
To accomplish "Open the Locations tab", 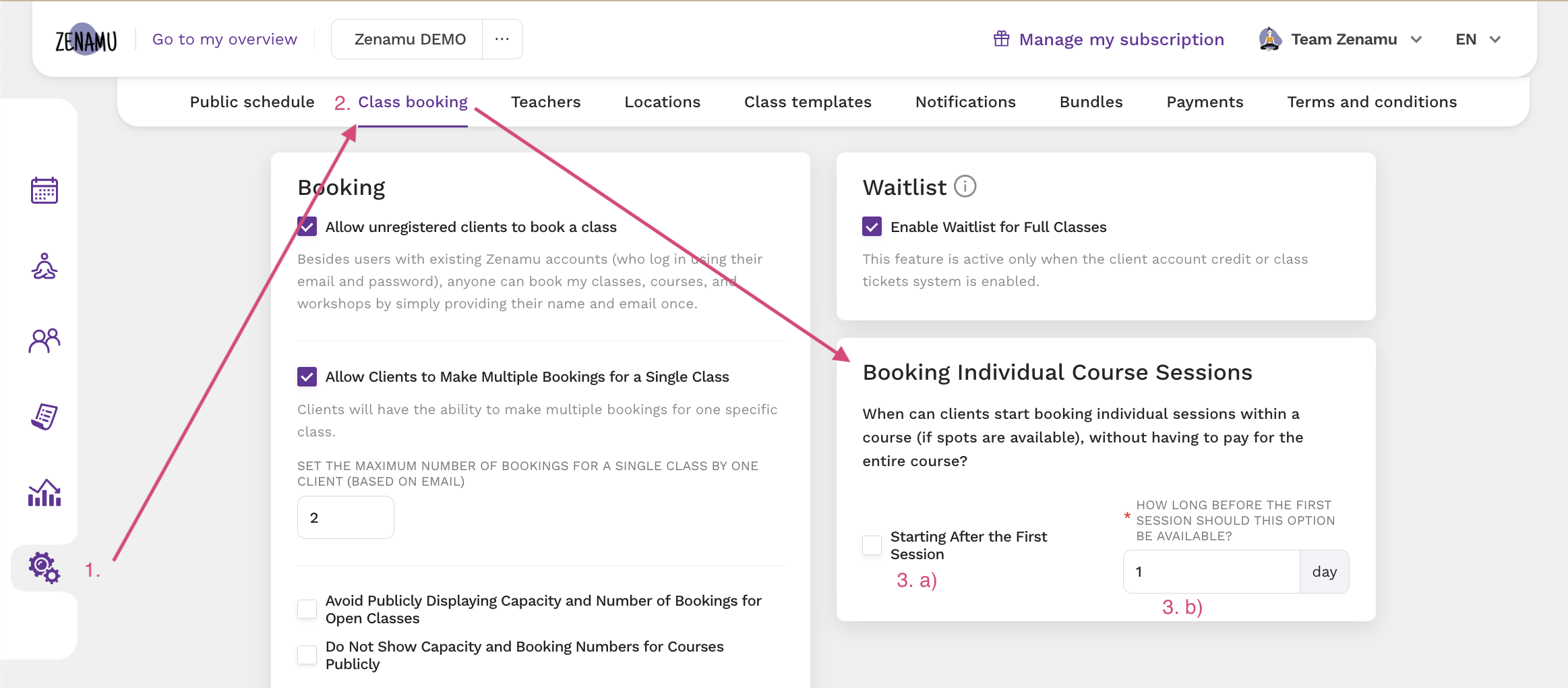I will [x=663, y=102].
